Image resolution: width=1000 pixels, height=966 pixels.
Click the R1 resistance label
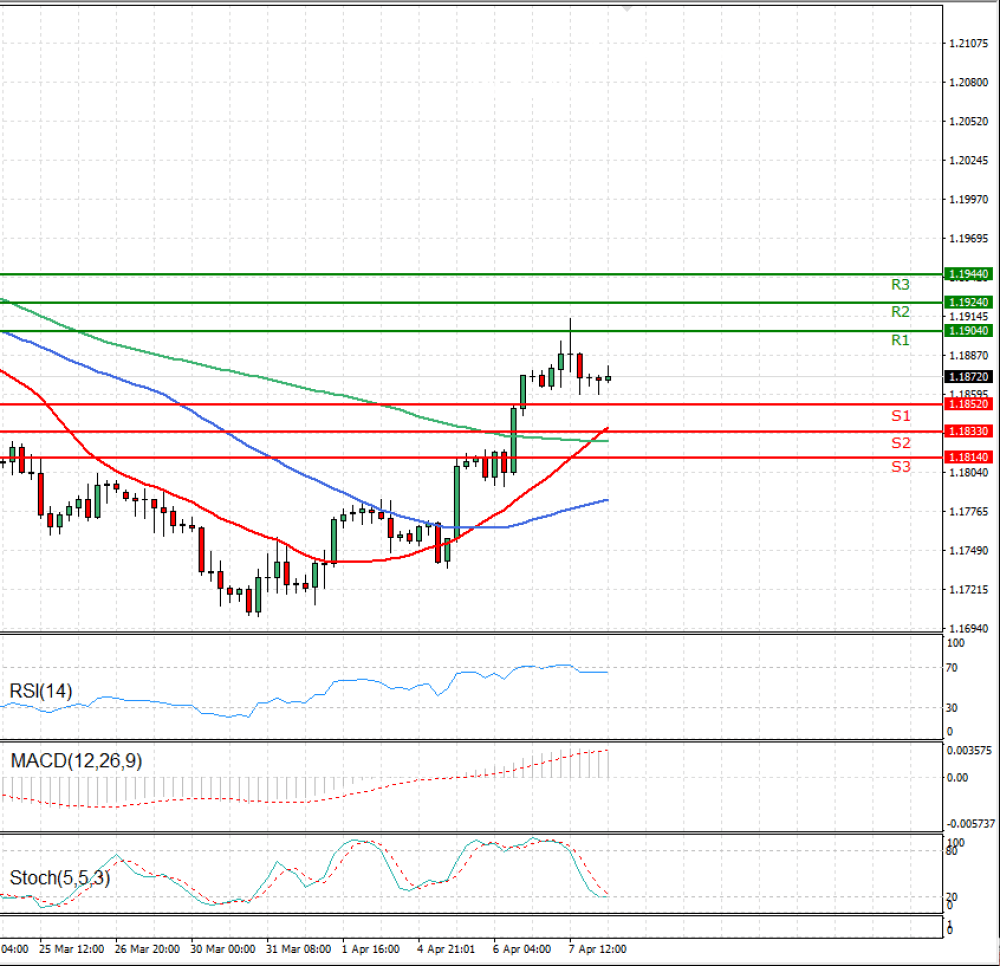point(900,340)
